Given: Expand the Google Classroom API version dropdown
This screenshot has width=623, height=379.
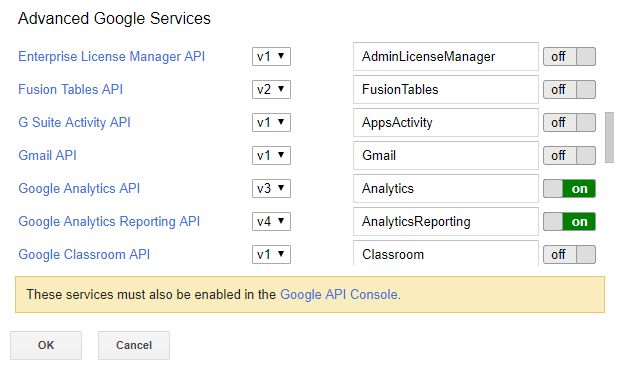Looking at the screenshot, I should click(271, 254).
